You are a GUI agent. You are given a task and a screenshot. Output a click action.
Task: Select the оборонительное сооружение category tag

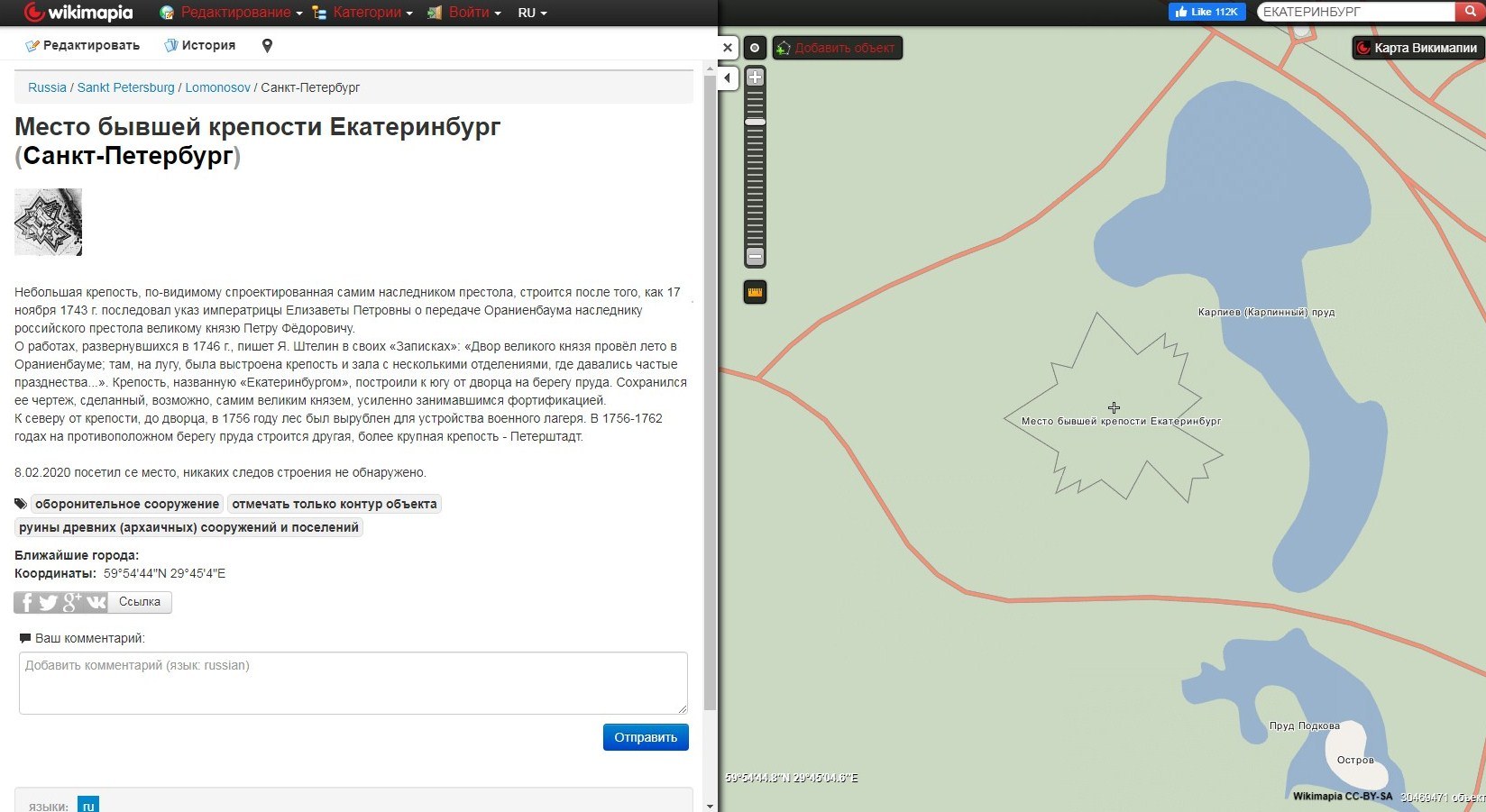(127, 504)
